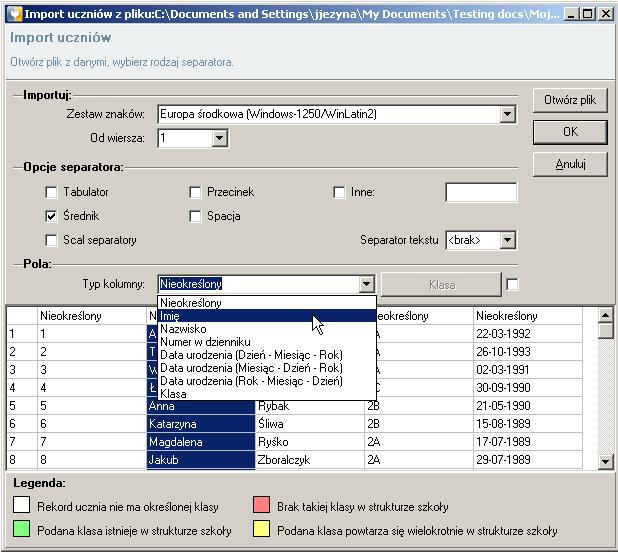Click the date cell 26-10-1993
Viewport: 618px width, 552px height.
click(528, 352)
